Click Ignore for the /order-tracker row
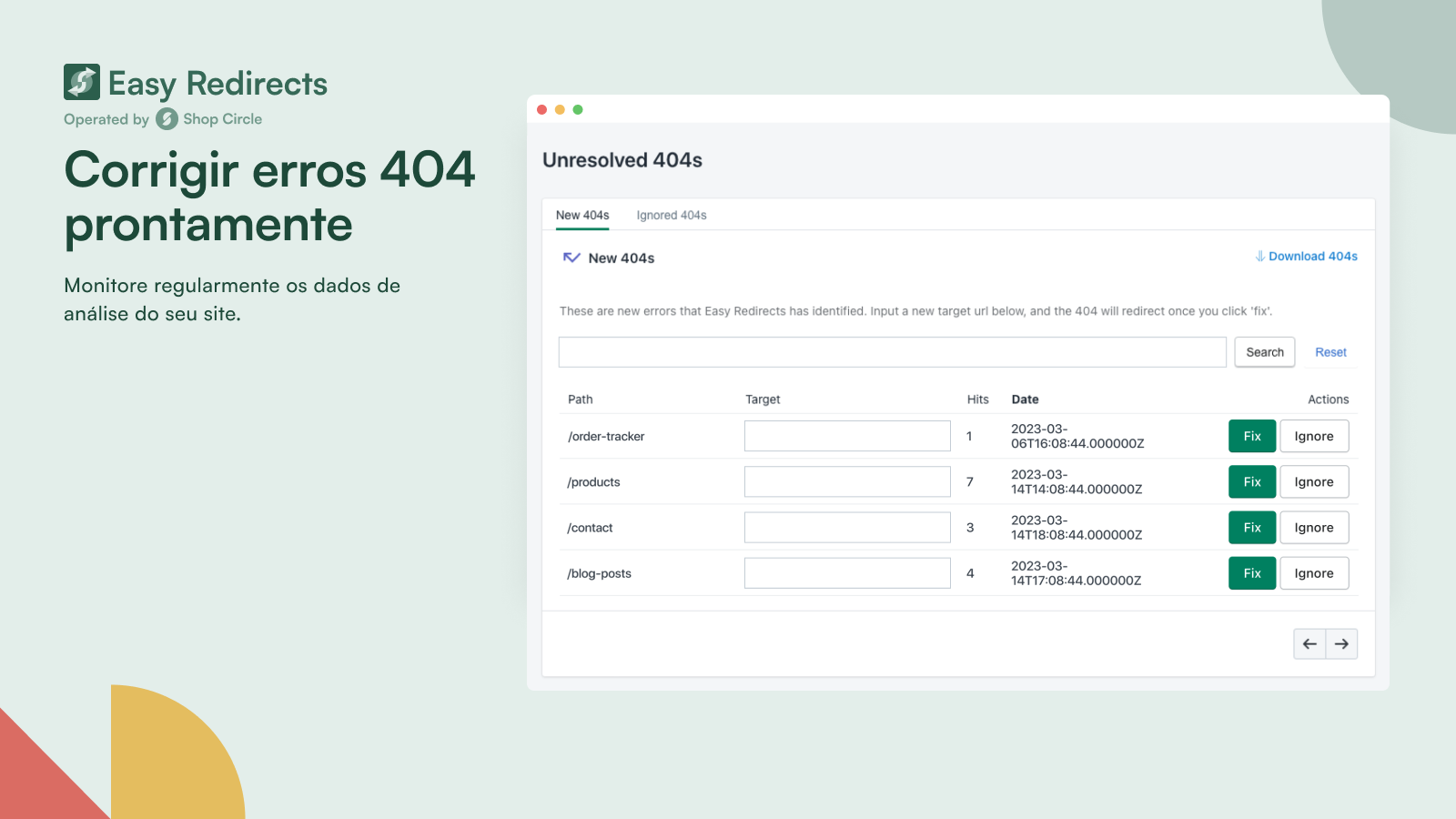 point(1314,436)
